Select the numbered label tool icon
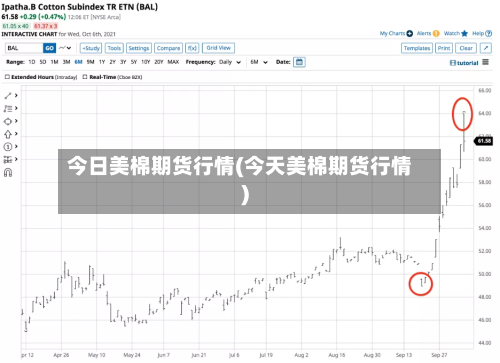Screen dimensions: 500x363 (x=8, y=147)
